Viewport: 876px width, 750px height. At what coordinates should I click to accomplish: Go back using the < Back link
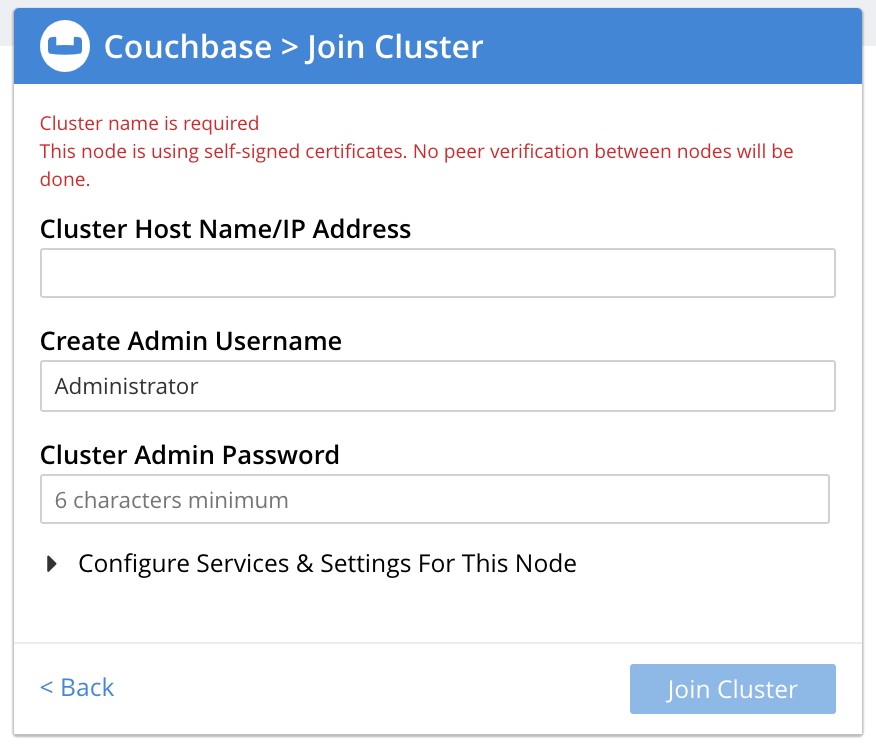point(77,687)
